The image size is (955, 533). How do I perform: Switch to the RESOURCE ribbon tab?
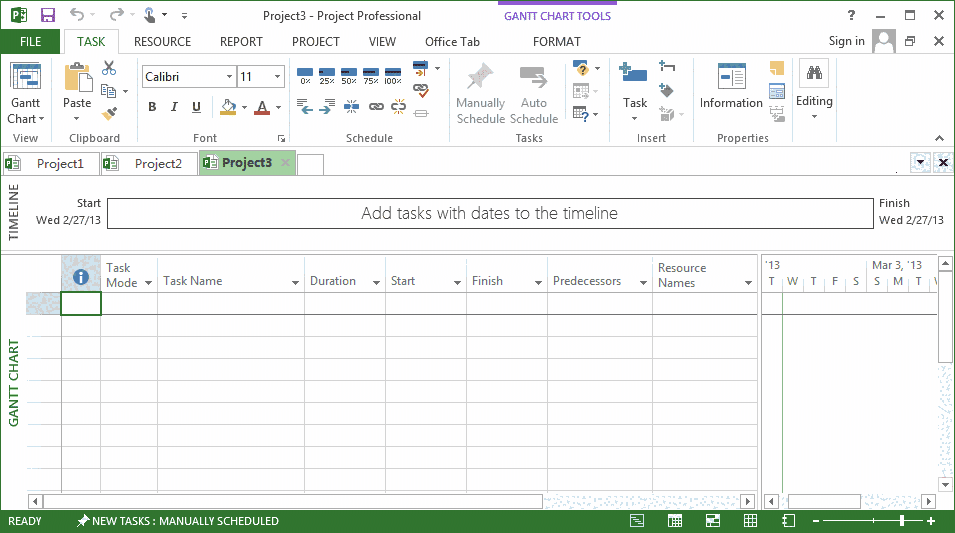click(x=162, y=42)
